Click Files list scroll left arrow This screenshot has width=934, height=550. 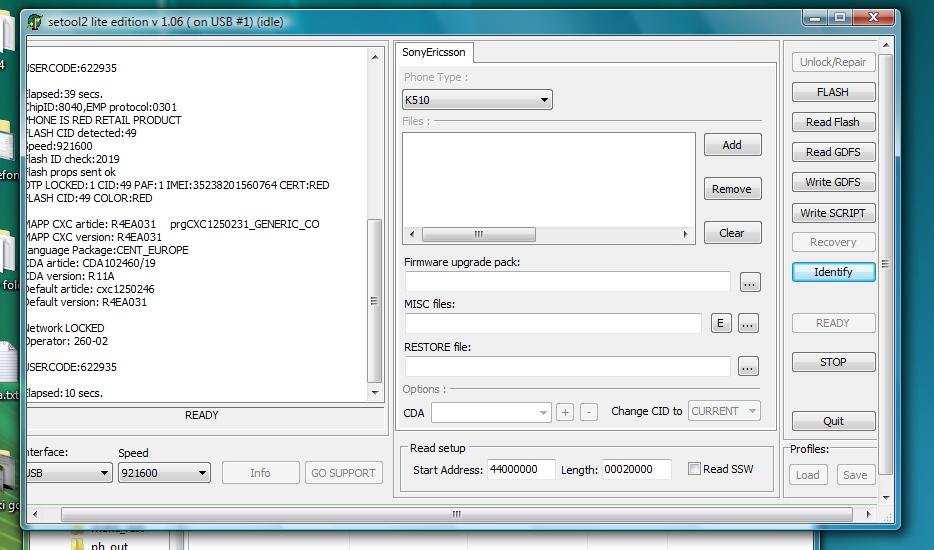pyautogui.click(x=412, y=234)
